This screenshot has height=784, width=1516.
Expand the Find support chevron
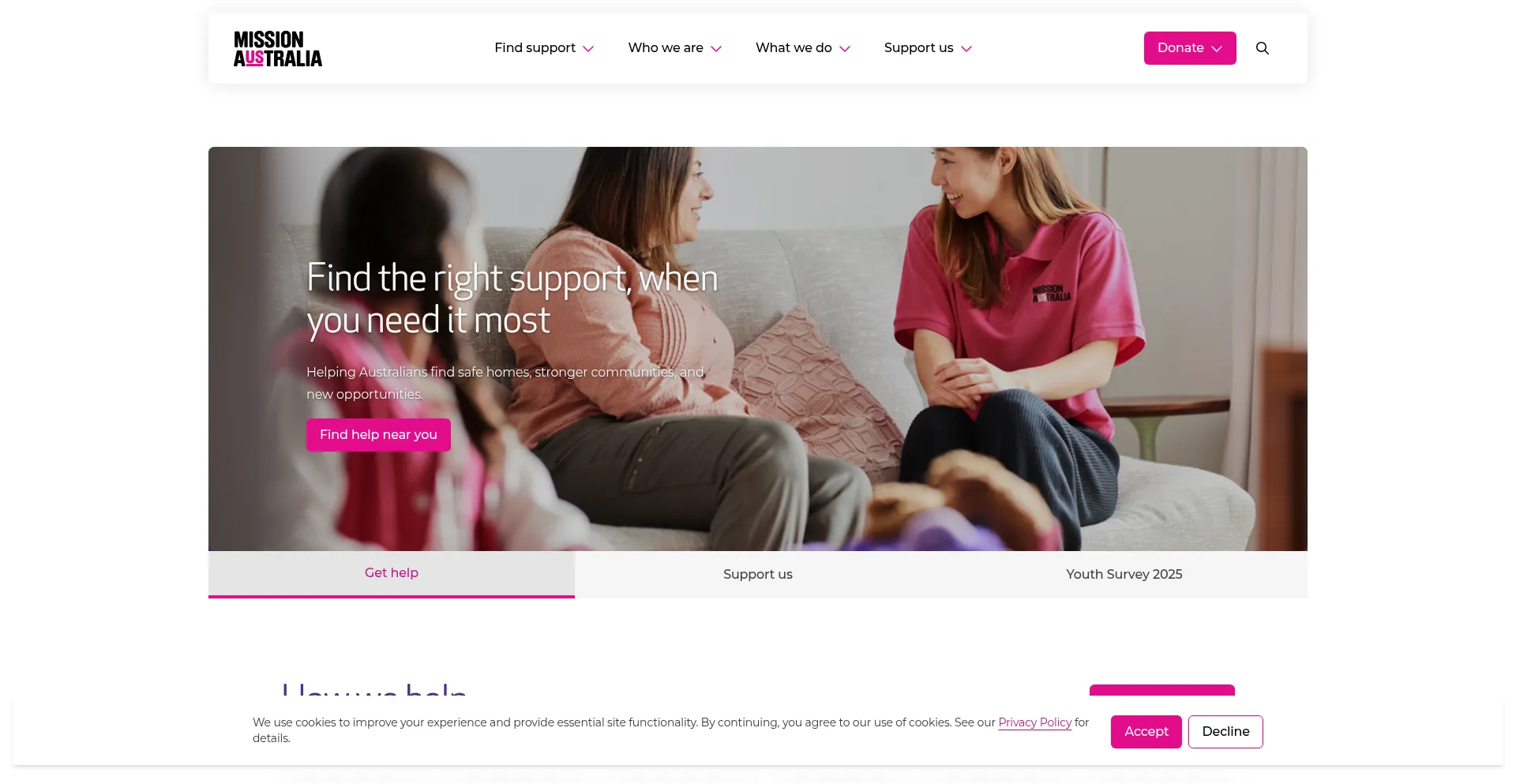tap(588, 49)
